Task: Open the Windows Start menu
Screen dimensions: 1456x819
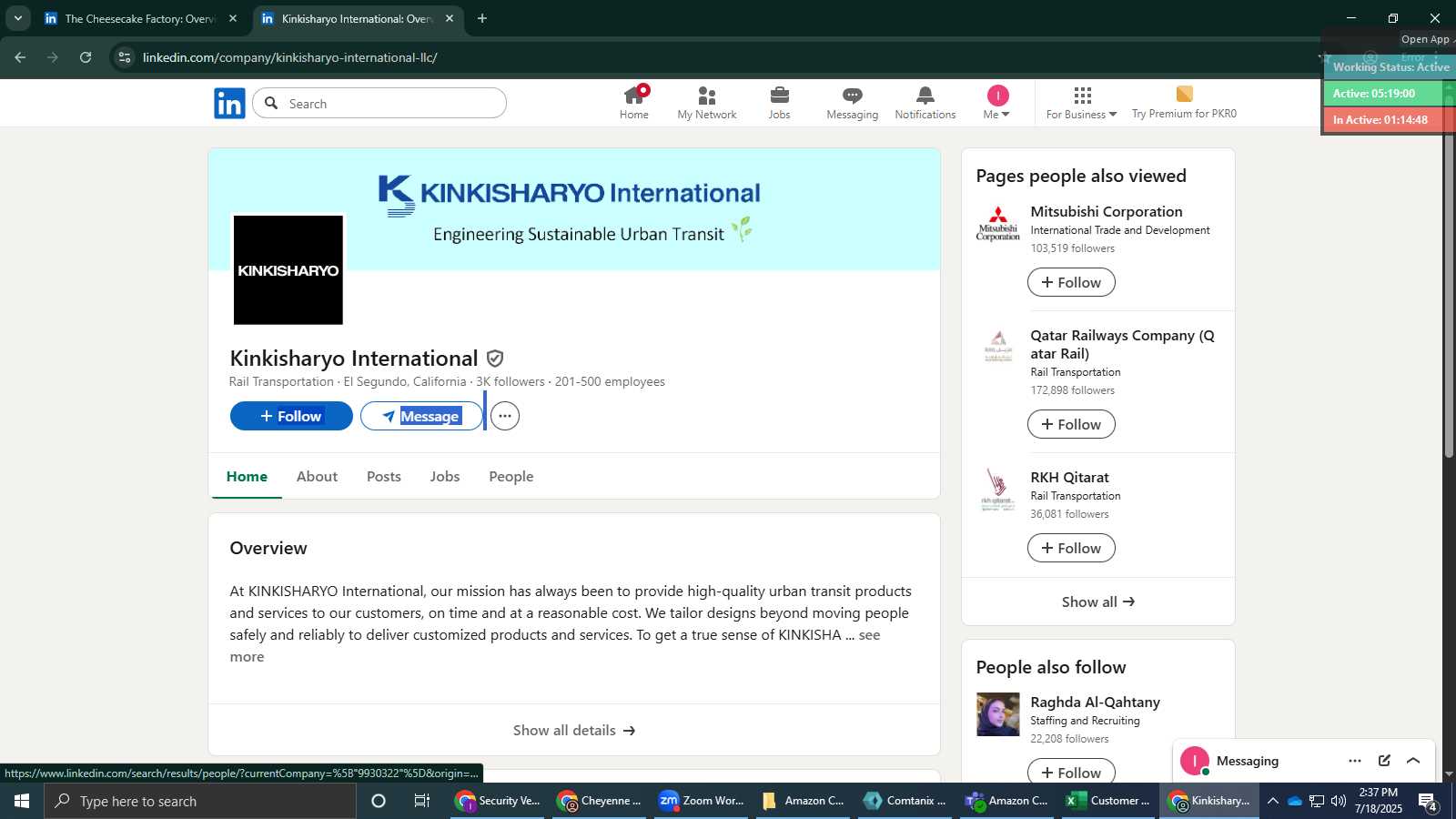Action: [22, 801]
